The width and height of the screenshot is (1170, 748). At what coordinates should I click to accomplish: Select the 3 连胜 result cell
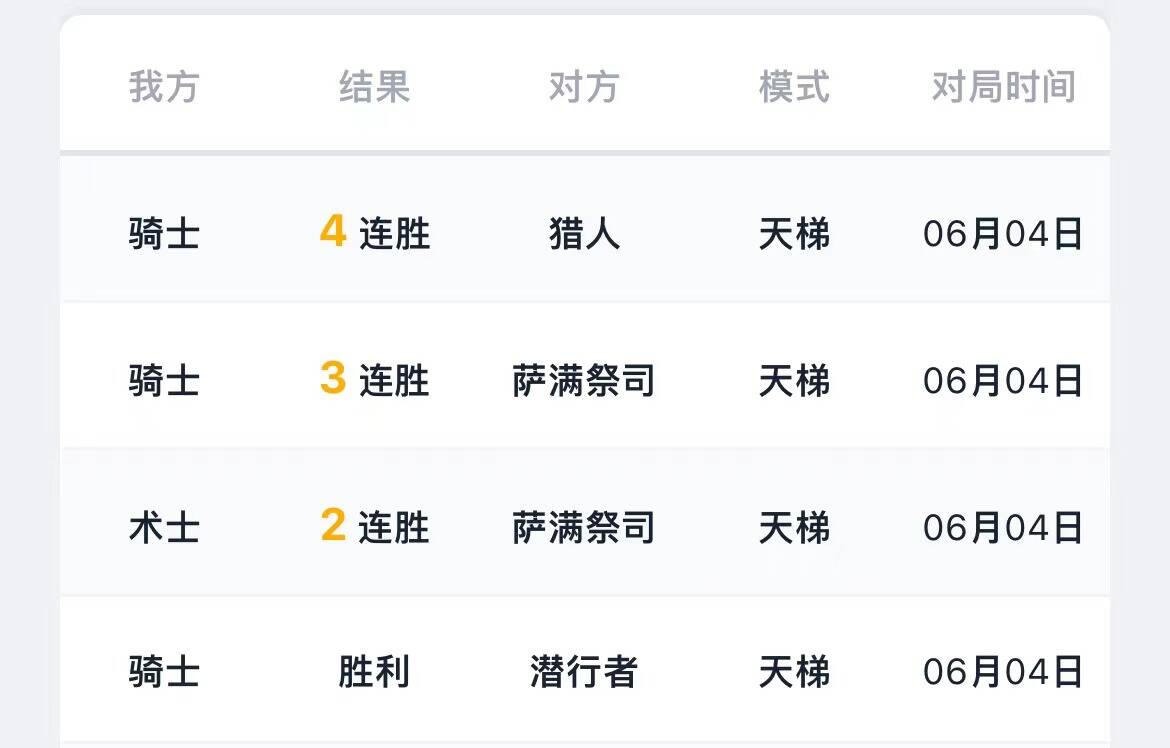coord(374,380)
